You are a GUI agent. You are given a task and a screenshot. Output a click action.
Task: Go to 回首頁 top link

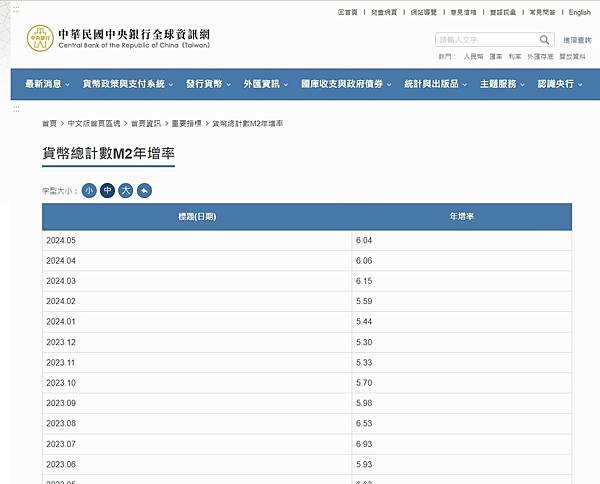point(347,12)
